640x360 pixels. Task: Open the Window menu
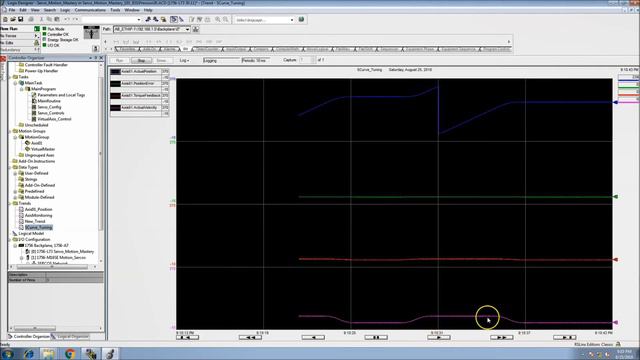pyautogui.click(x=131, y=10)
